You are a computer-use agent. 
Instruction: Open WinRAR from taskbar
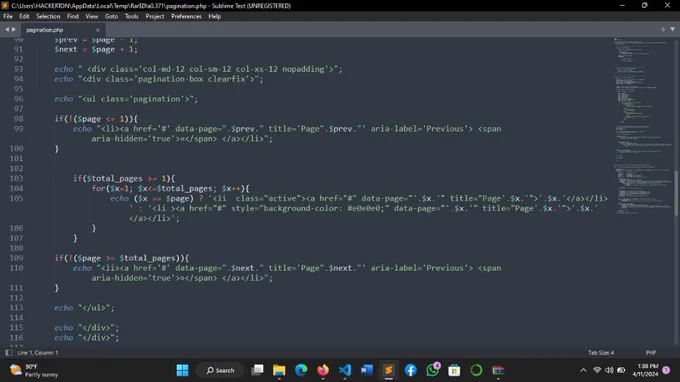coord(498,370)
